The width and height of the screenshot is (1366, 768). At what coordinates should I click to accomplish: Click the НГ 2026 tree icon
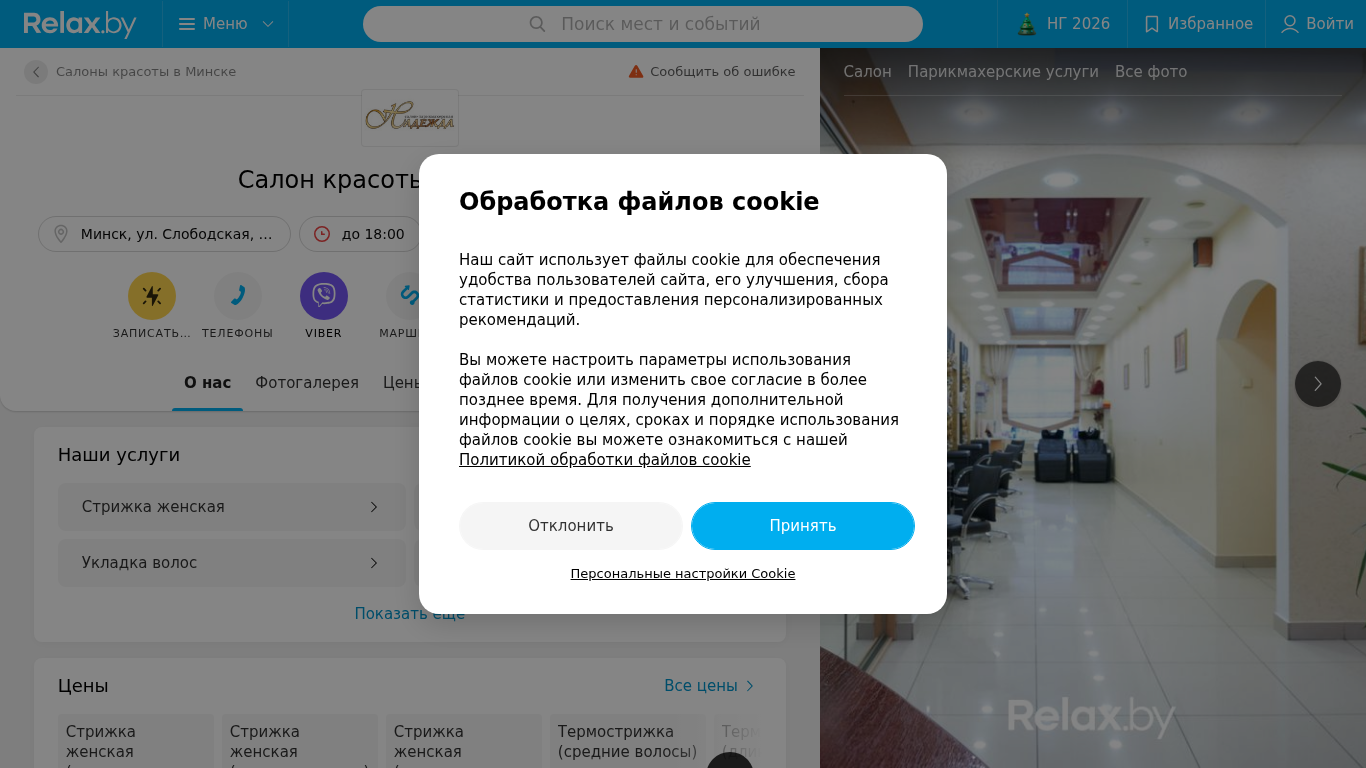tap(1027, 24)
